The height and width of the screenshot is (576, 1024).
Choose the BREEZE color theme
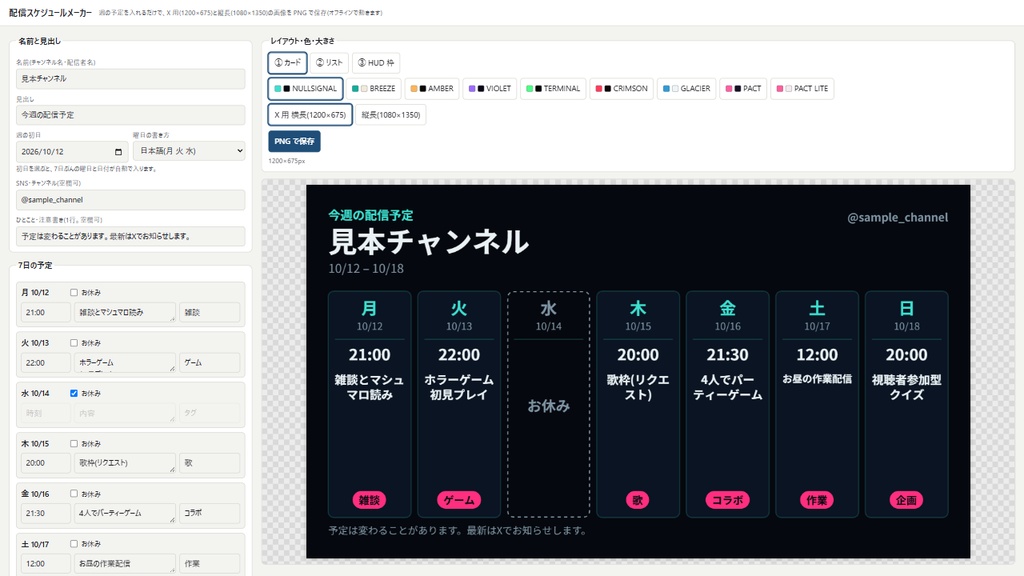click(x=374, y=88)
